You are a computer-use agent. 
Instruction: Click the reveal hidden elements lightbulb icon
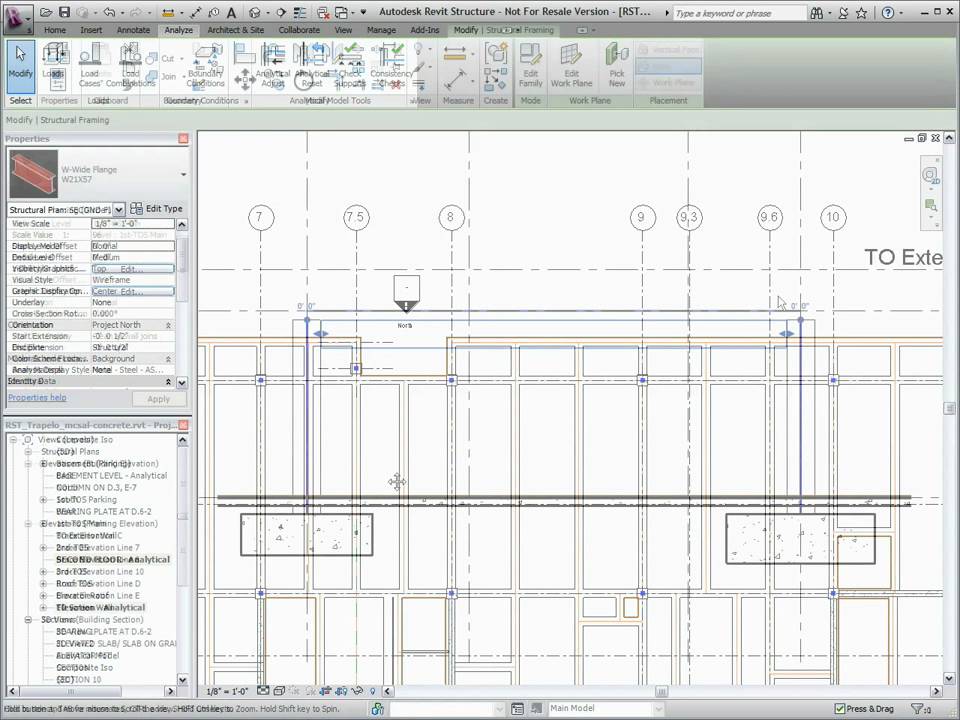pos(372,691)
